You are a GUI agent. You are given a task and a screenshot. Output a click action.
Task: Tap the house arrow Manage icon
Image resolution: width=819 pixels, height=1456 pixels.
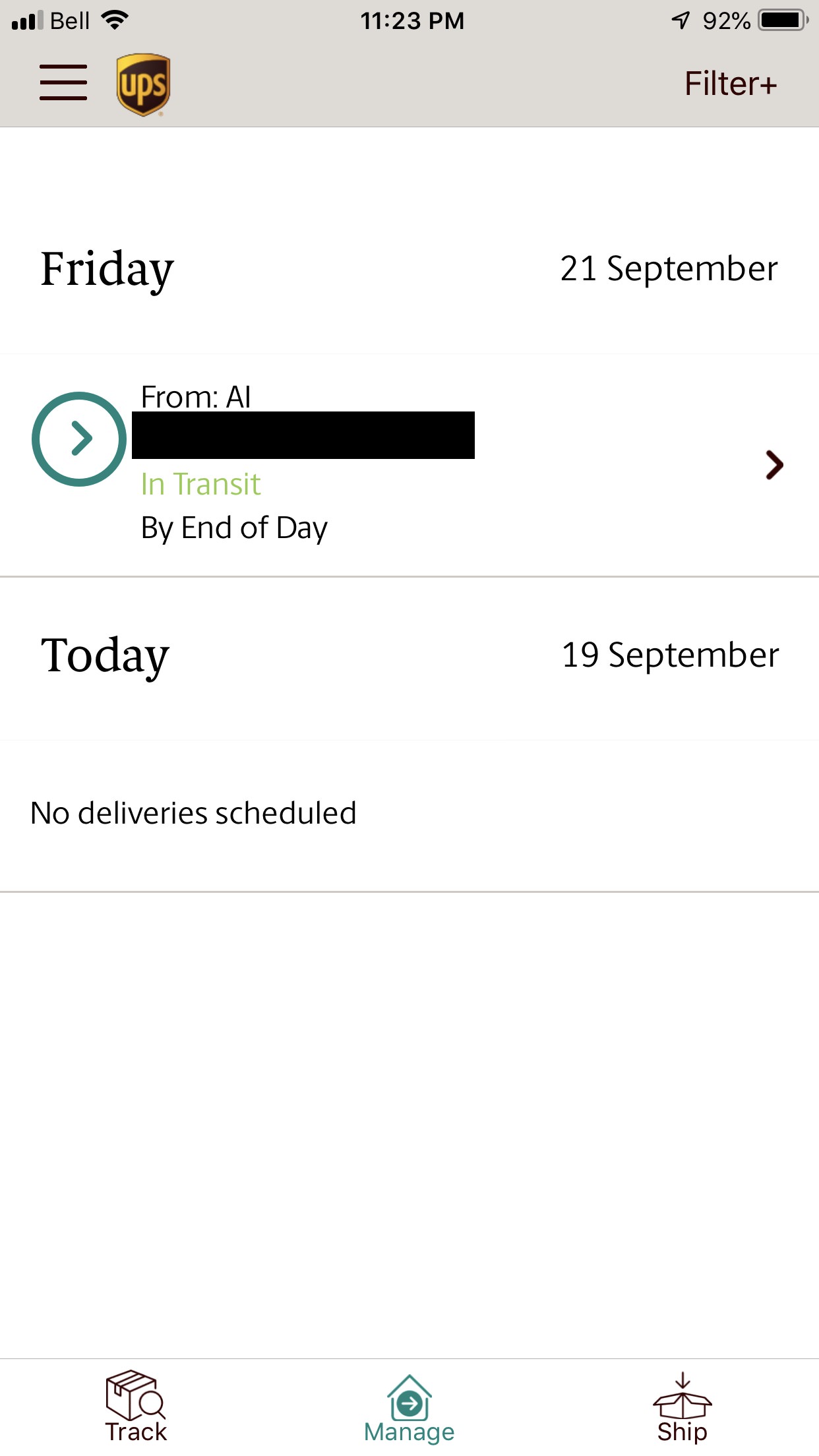pos(409,1398)
